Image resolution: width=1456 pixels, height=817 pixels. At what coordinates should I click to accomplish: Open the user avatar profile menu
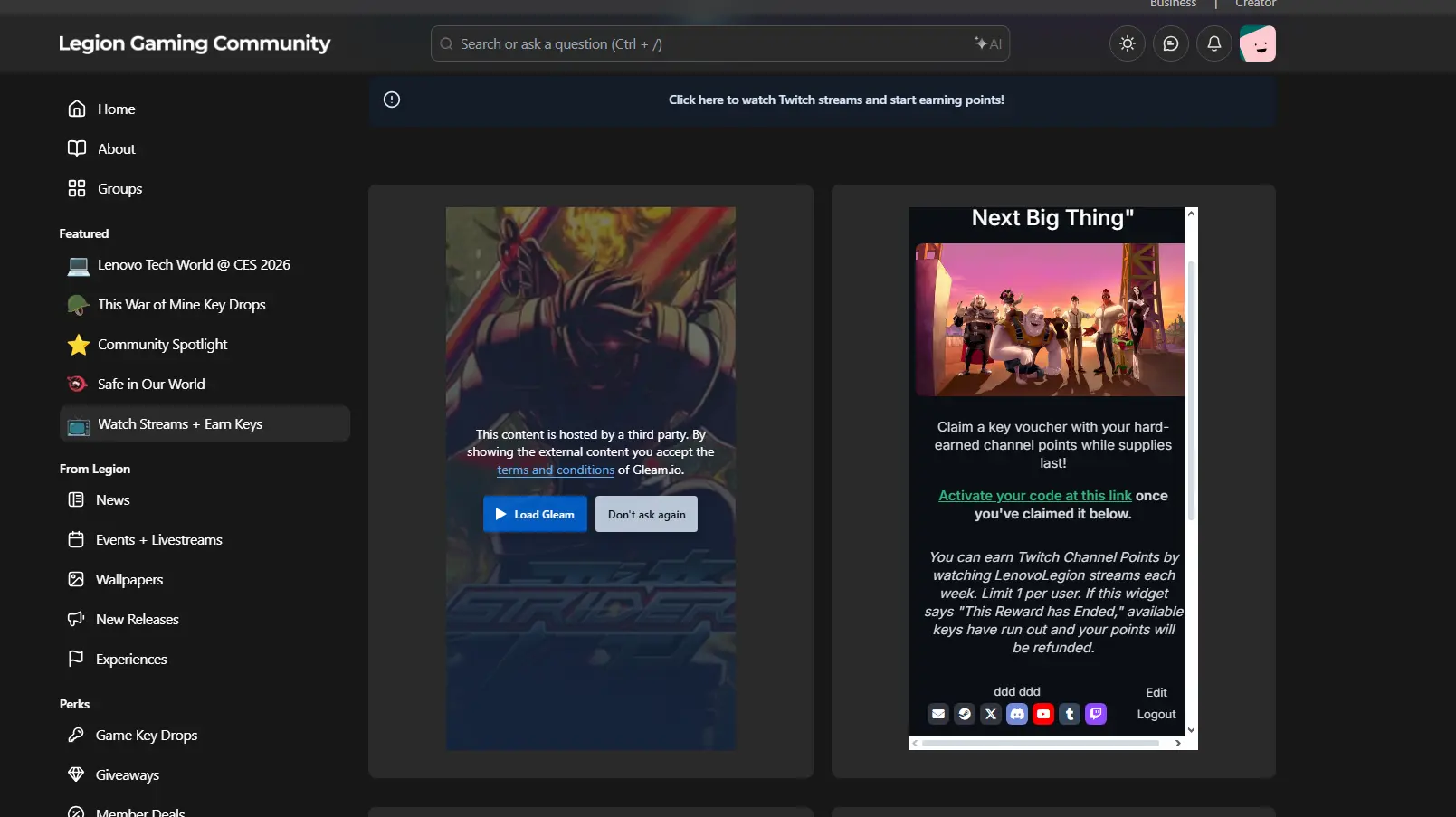(1258, 43)
